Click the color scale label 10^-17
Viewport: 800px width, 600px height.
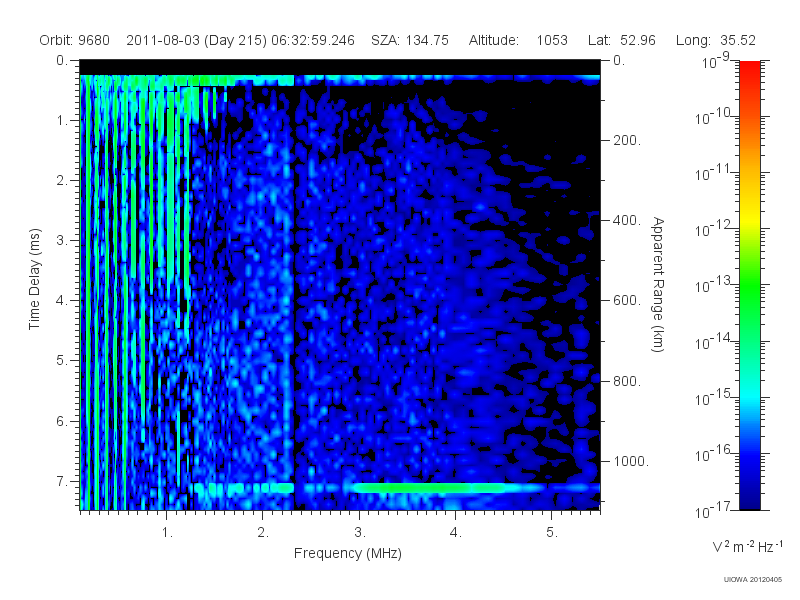[714, 510]
